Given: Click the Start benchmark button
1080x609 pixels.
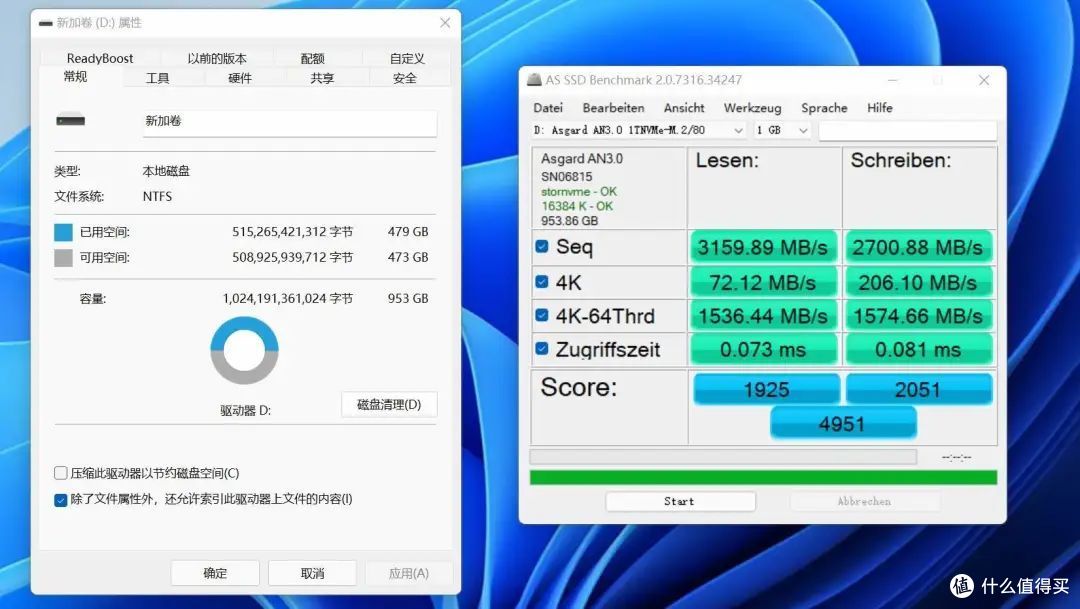Looking at the screenshot, I should point(680,502).
